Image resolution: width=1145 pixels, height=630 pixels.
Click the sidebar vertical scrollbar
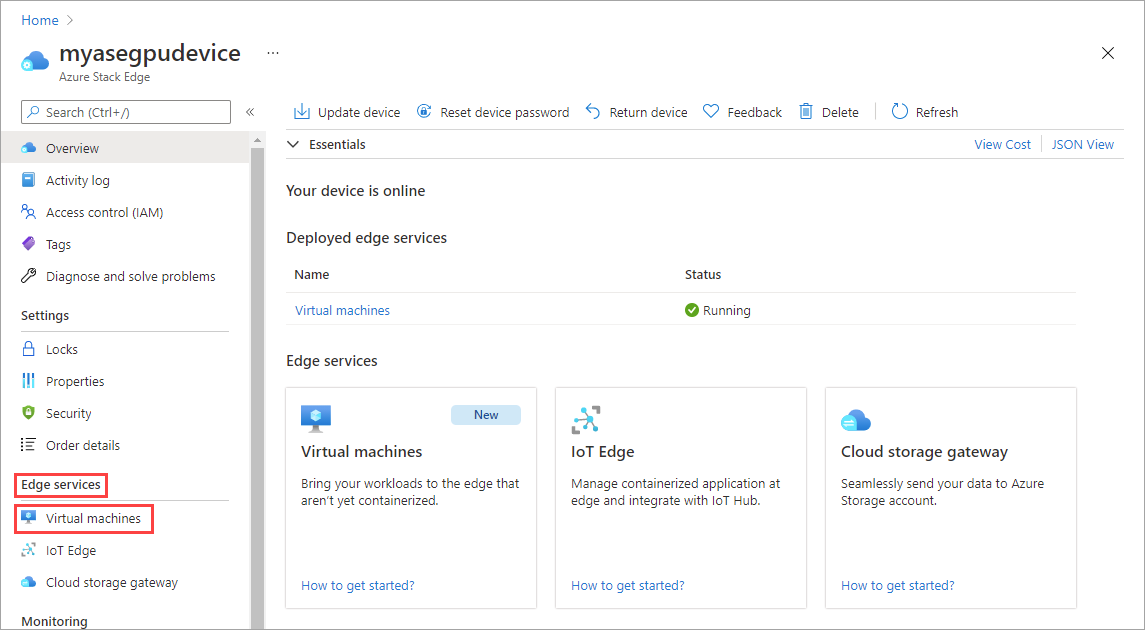(257, 380)
